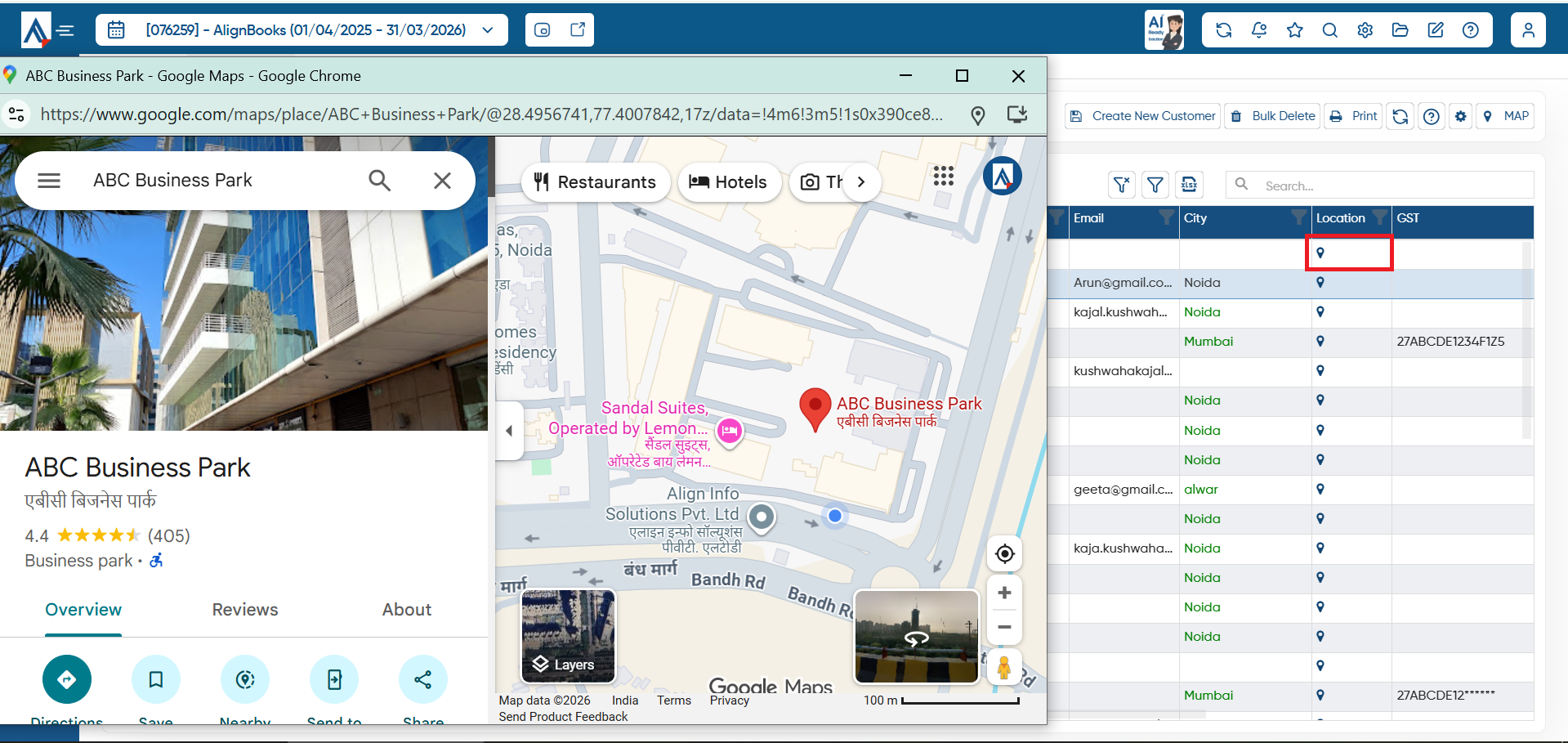This screenshot has height=743, width=1568.
Task: Click the clear filter funnel icon
Action: tap(1122, 186)
